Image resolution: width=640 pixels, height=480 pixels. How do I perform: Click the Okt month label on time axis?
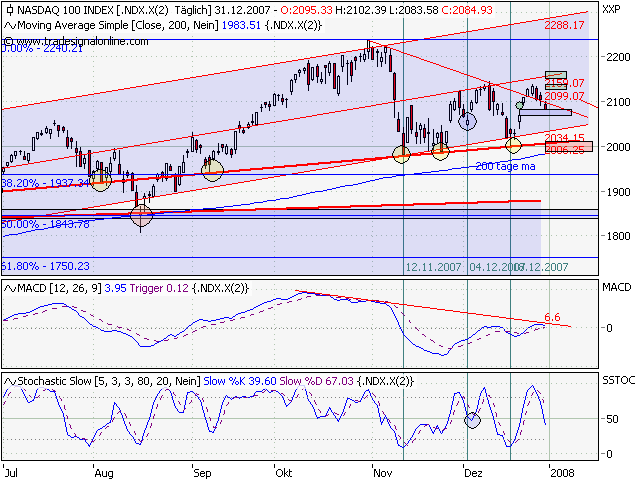tap(284, 473)
